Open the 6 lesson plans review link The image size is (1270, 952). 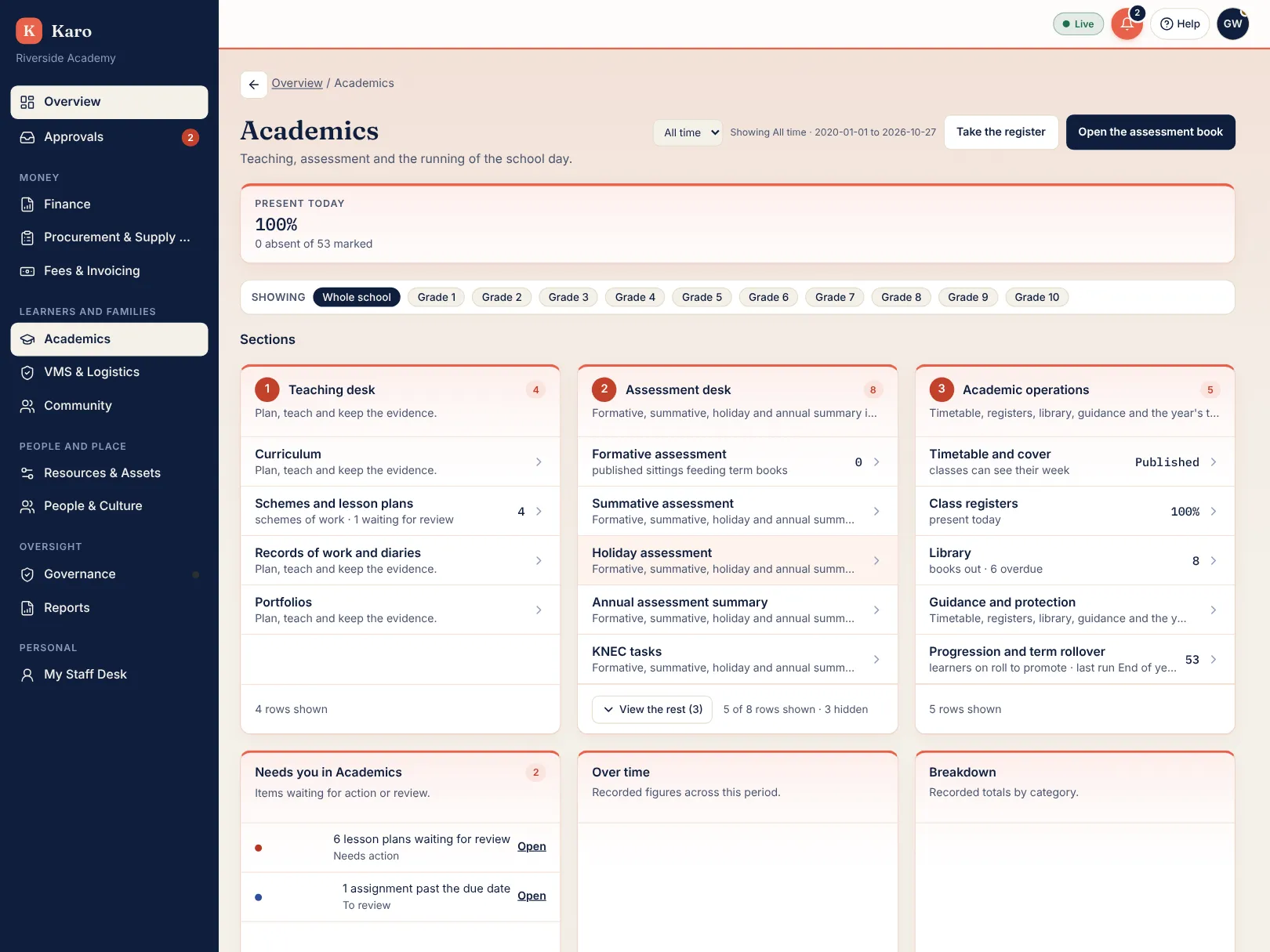532,846
